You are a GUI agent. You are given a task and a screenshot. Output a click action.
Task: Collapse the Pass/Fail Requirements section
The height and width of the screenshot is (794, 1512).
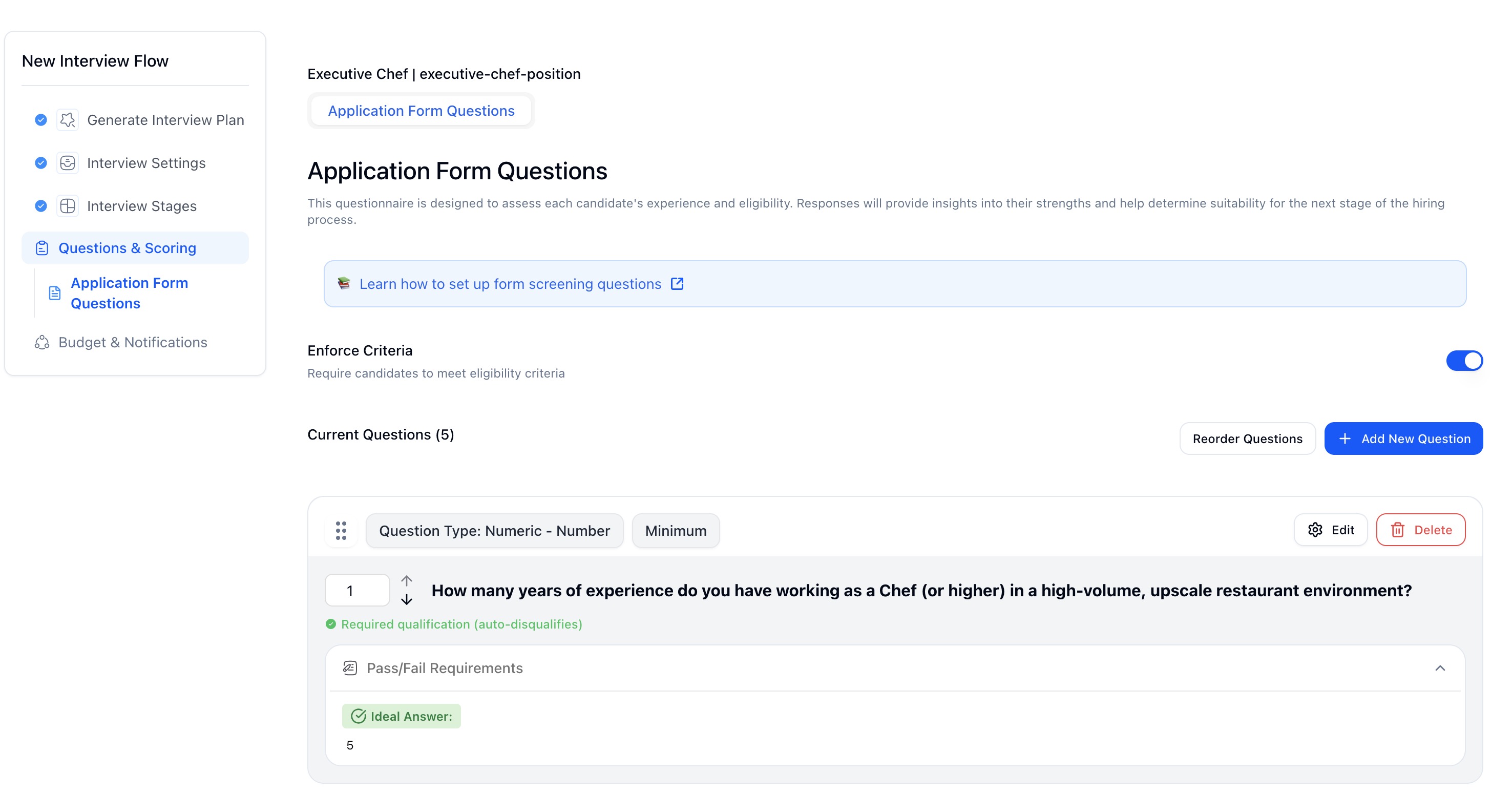[1440, 668]
